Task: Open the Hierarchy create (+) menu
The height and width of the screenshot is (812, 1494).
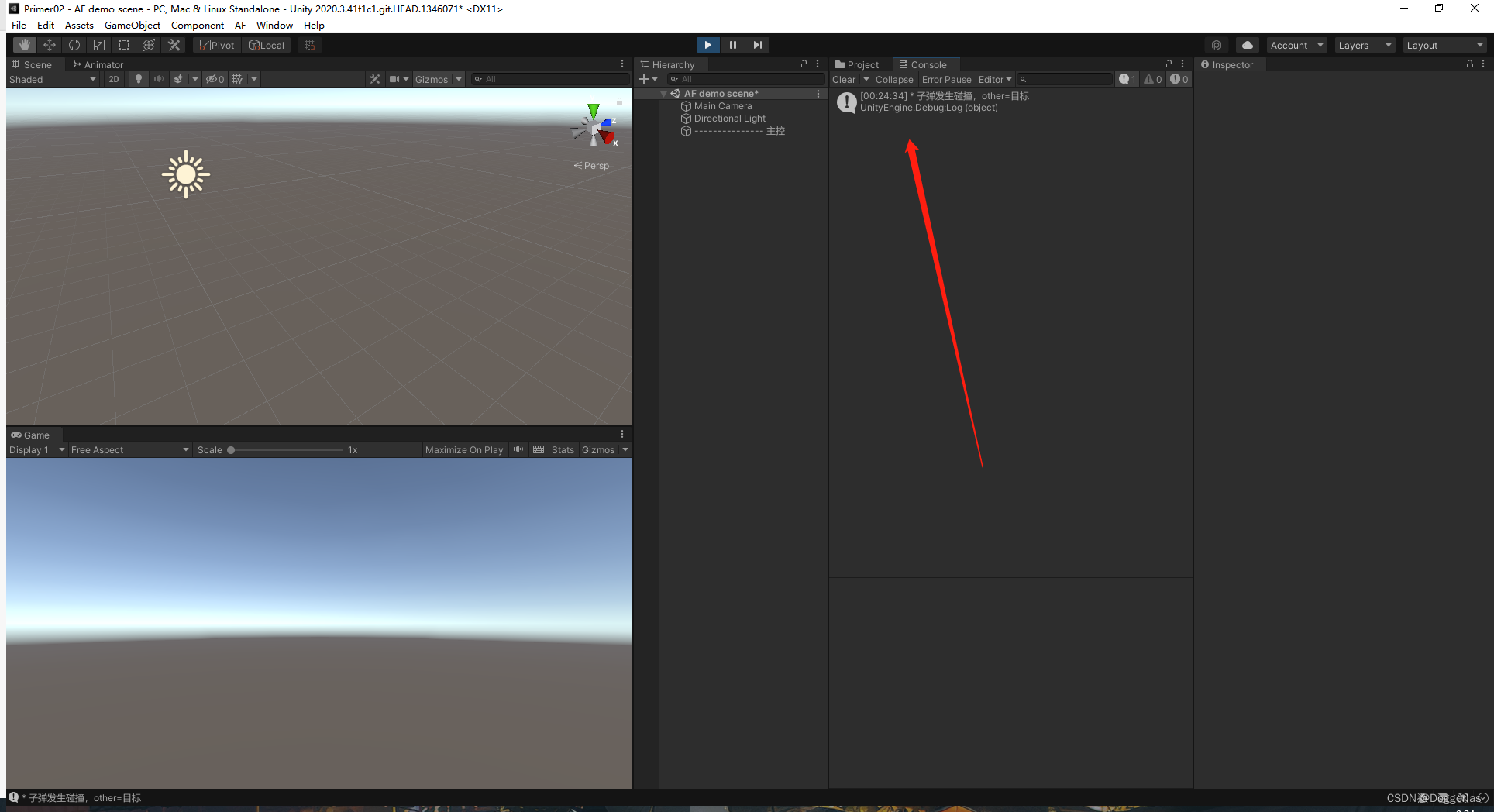Action: [x=648, y=79]
